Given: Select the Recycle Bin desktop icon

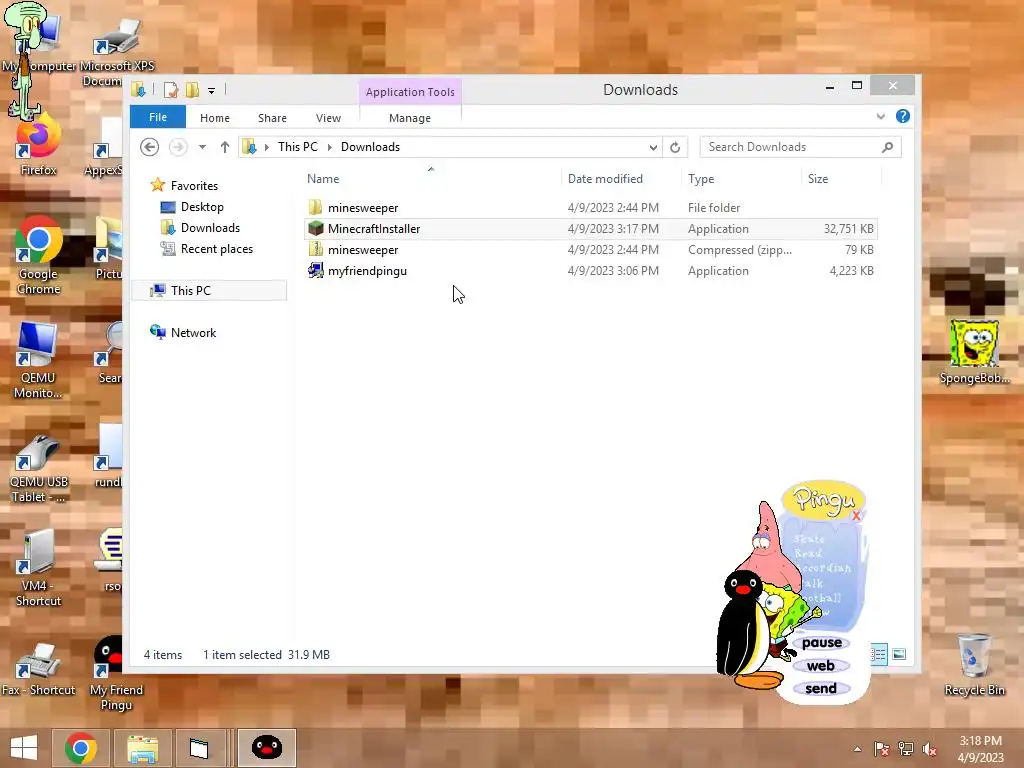Looking at the screenshot, I should 974,665.
